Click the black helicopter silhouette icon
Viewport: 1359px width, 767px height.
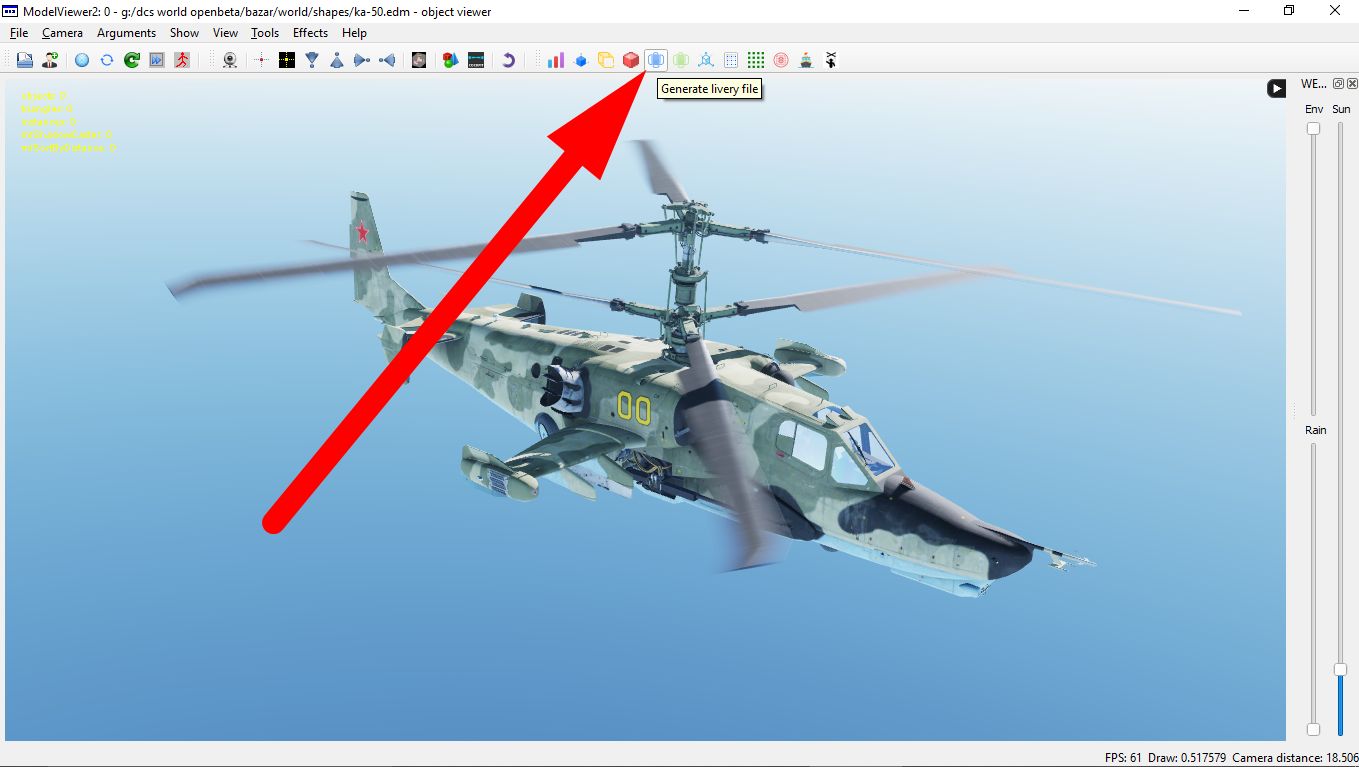(x=831, y=60)
